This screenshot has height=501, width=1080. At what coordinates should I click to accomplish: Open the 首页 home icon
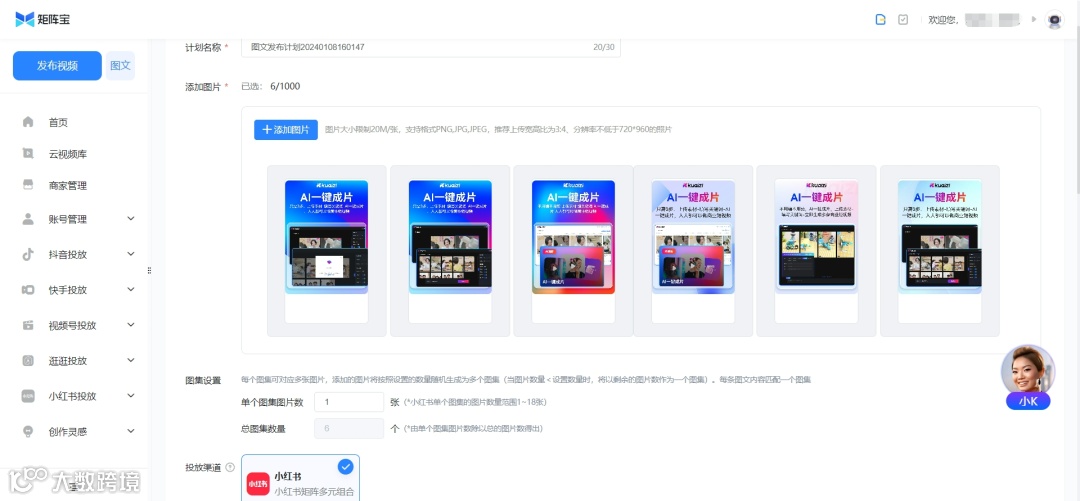coord(28,122)
